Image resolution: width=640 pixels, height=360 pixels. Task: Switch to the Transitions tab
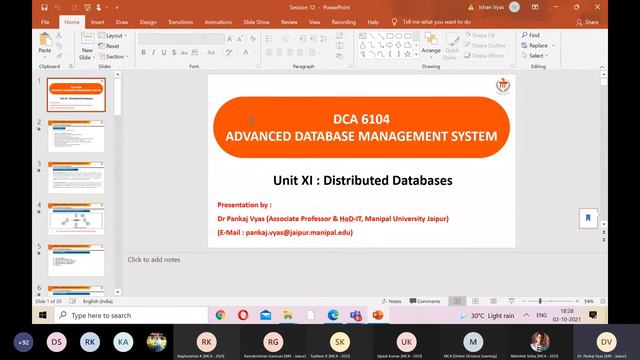tap(180, 22)
